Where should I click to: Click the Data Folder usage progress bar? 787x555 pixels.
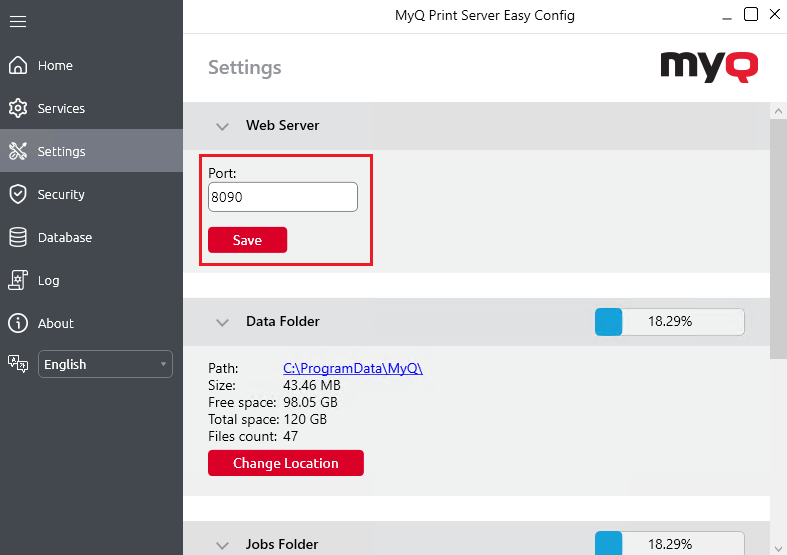[669, 322]
